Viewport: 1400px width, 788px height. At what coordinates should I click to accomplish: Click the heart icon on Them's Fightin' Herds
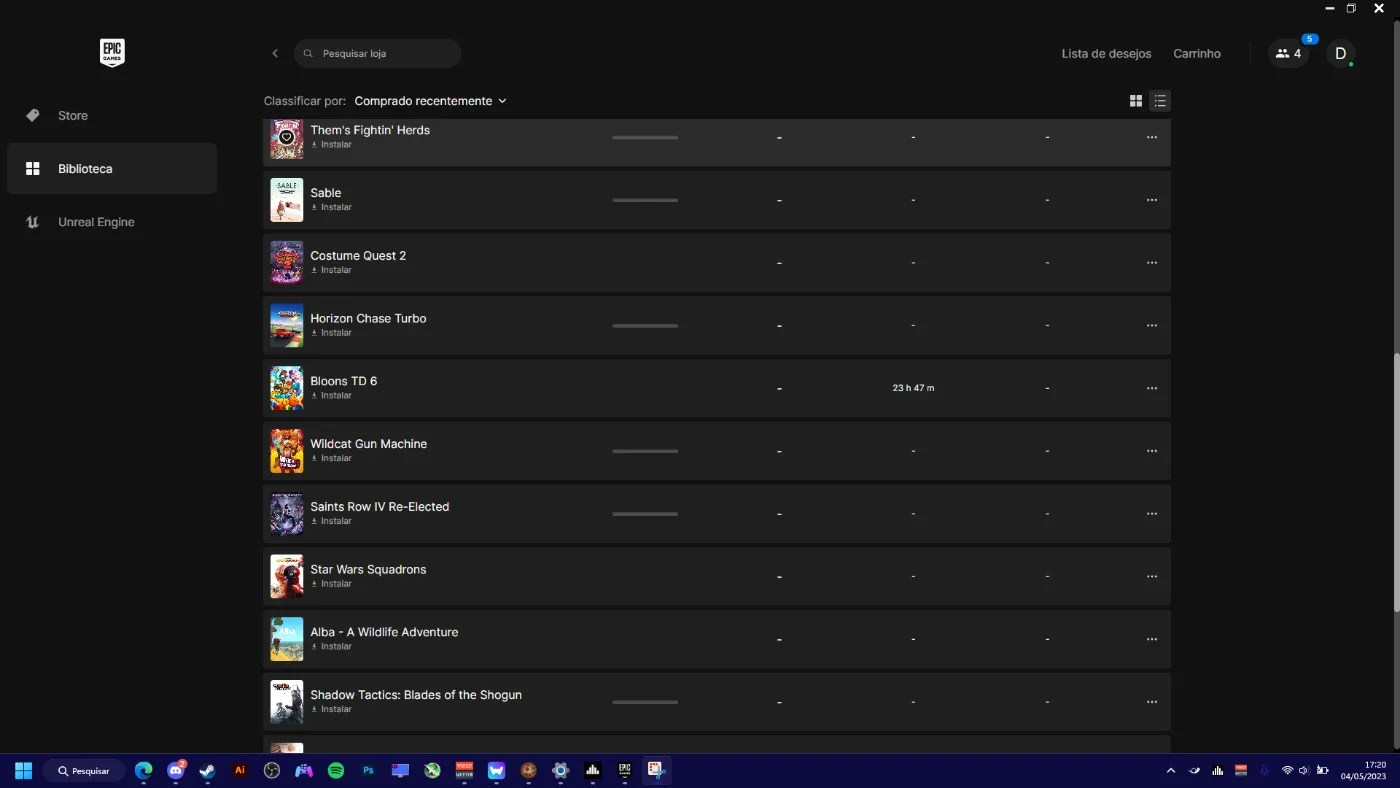pos(286,137)
